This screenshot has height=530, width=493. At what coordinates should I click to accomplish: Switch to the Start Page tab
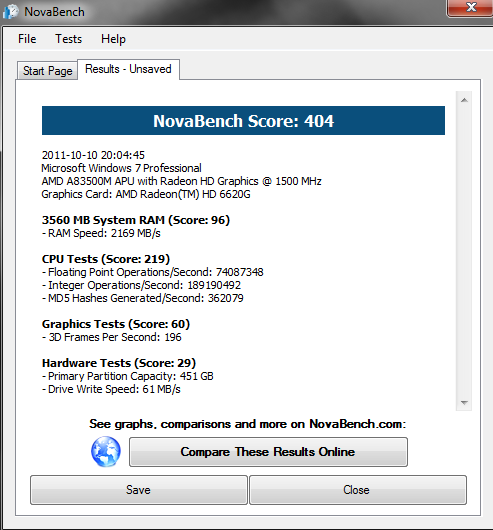coord(48,71)
